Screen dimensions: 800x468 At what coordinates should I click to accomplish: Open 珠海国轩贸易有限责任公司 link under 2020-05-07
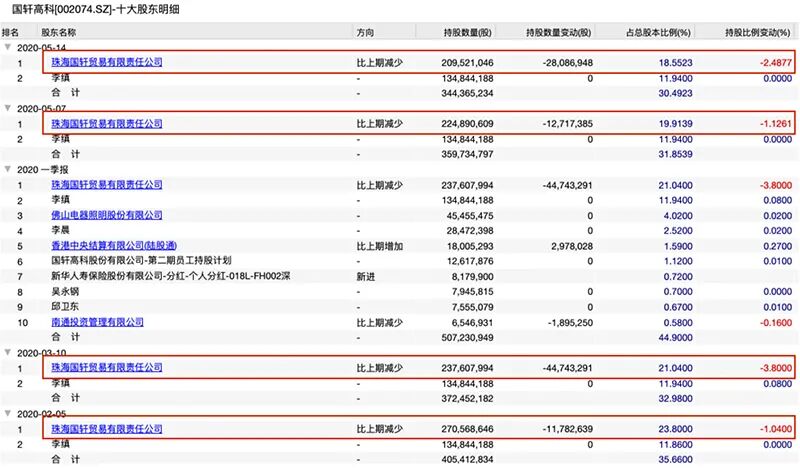click(x=107, y=124)
